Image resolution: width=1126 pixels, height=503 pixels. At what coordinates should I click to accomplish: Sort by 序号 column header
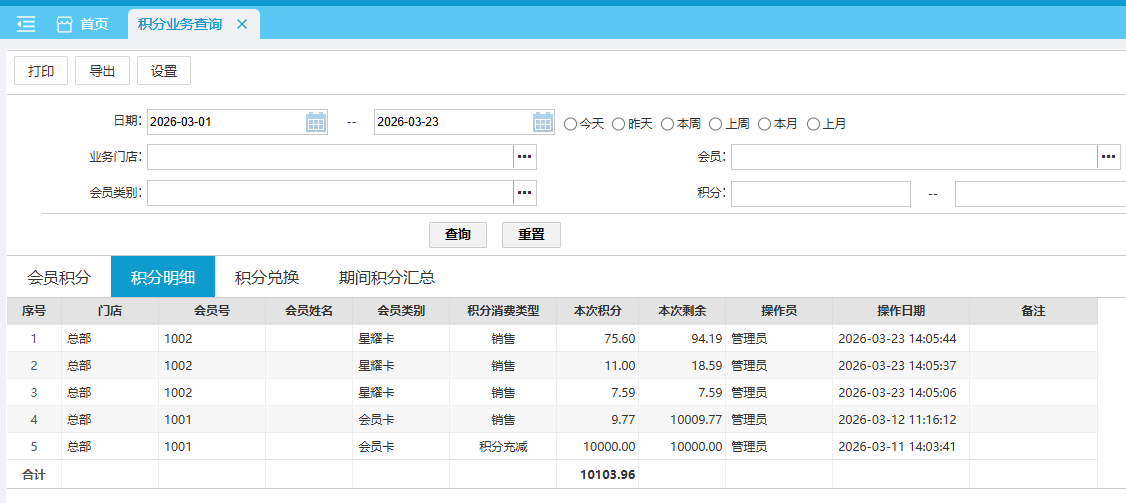34,311
